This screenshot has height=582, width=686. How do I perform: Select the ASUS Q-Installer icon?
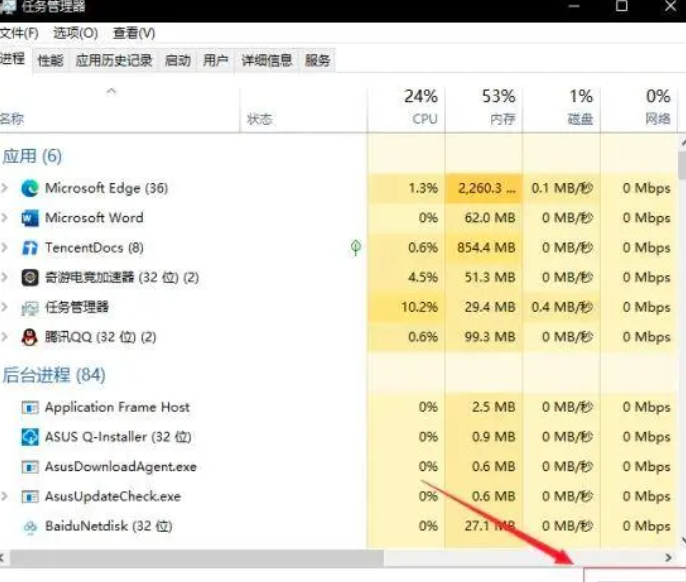(30, 437)
